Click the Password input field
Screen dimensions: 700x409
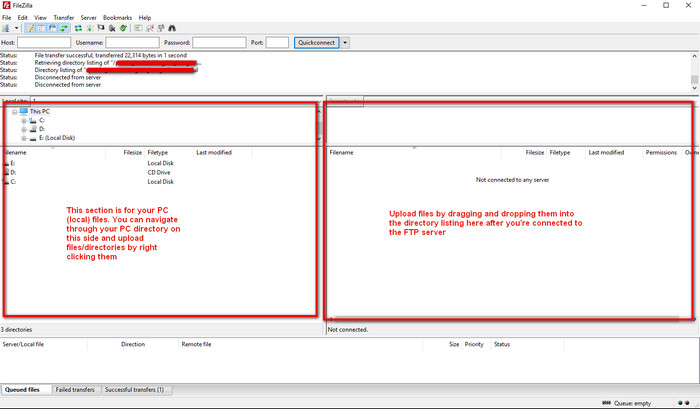pos(219,42)
